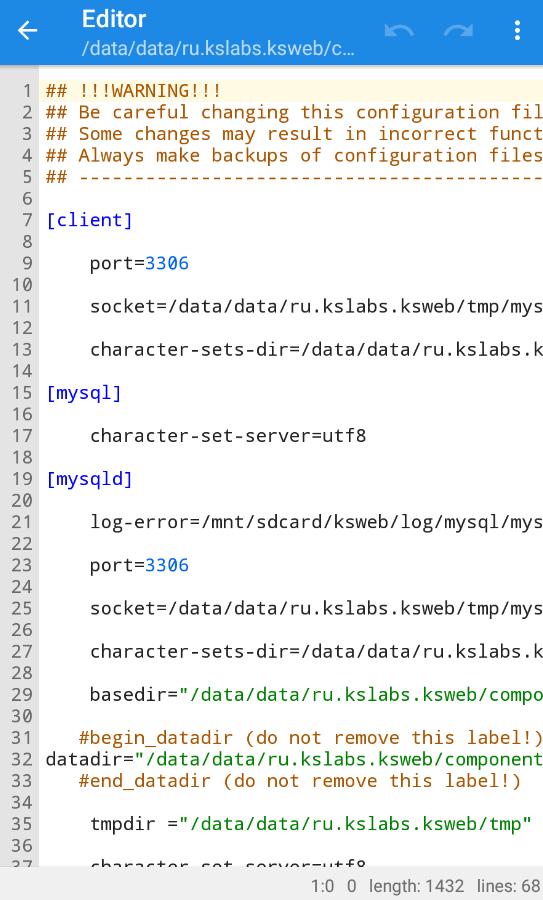Click line number 19 in the gutter
Image resolution: width=543 pixels, height=900 pixels.
(22, 479)
